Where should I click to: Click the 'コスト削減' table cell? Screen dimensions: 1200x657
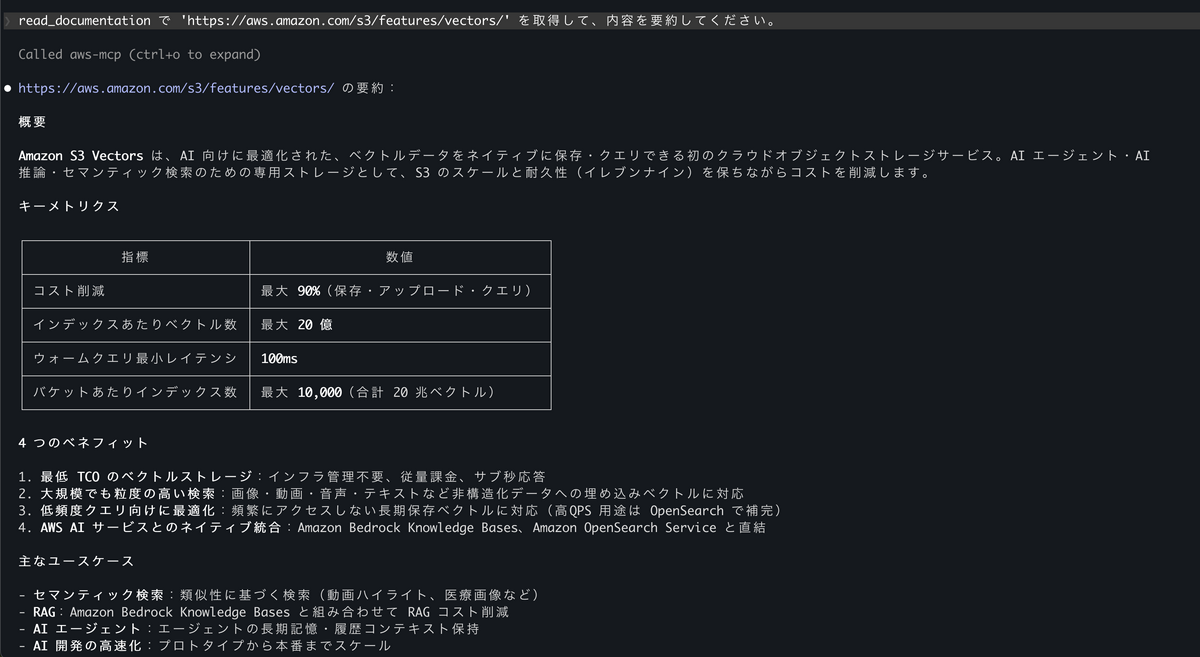tap(135, 291)
